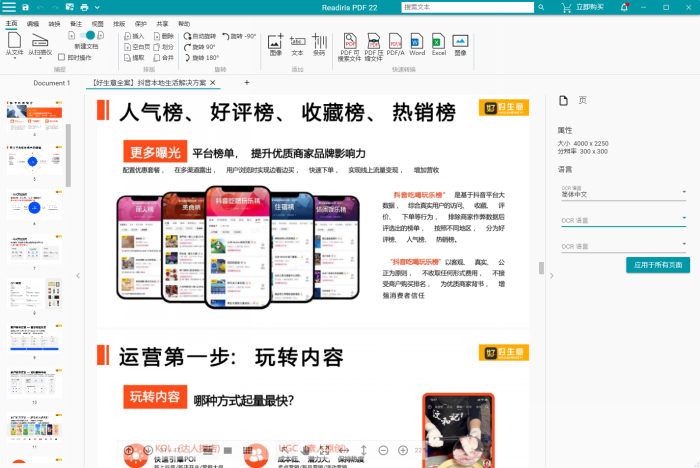Click the search magnifier icon

coord(541,7)
